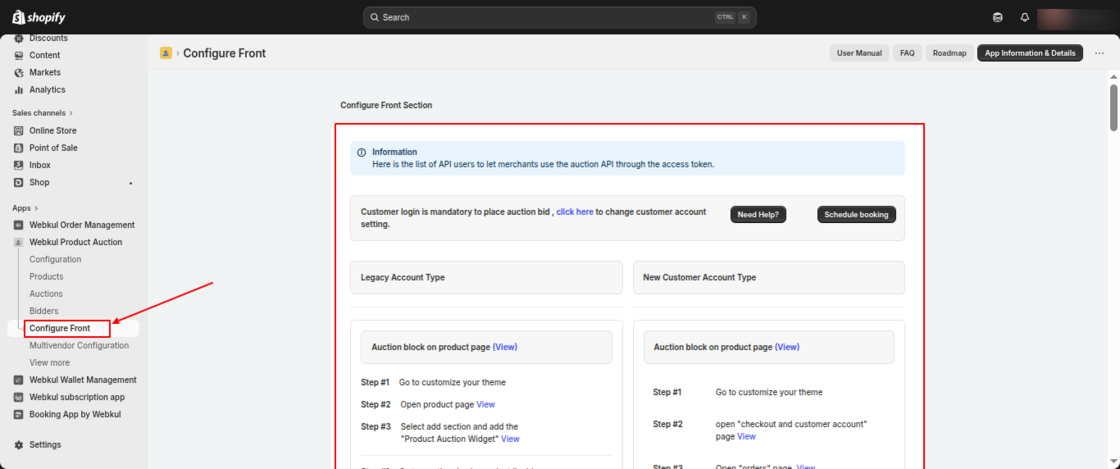Open Auctions submenu item
Screen dimensions: 1120x469
click(46, 293)
